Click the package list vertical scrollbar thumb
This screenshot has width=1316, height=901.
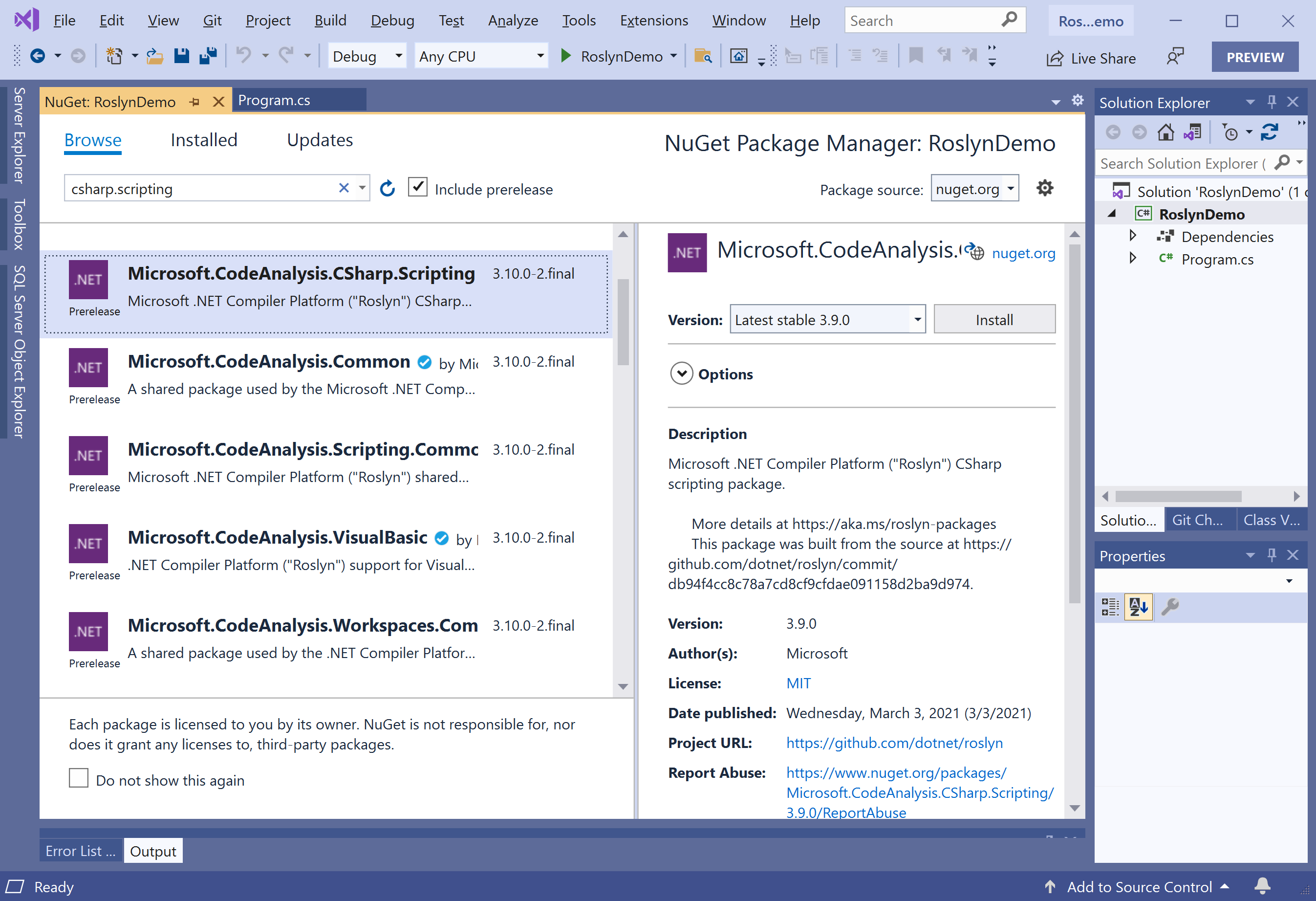623,321
